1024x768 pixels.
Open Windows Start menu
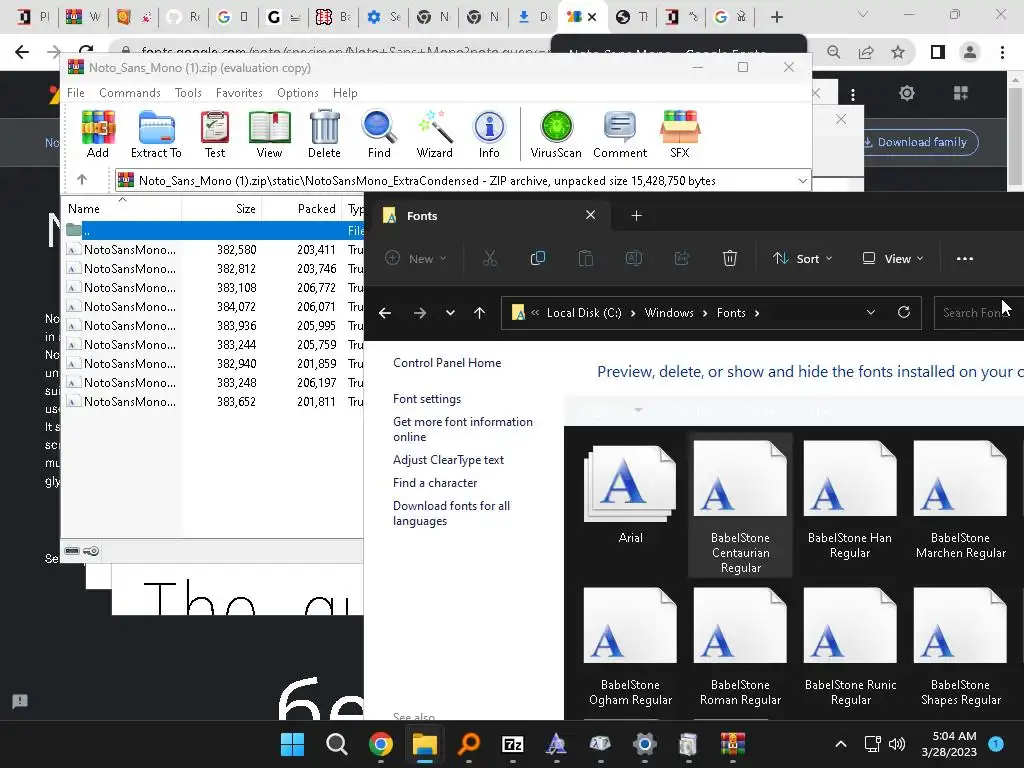coord(292,744)
